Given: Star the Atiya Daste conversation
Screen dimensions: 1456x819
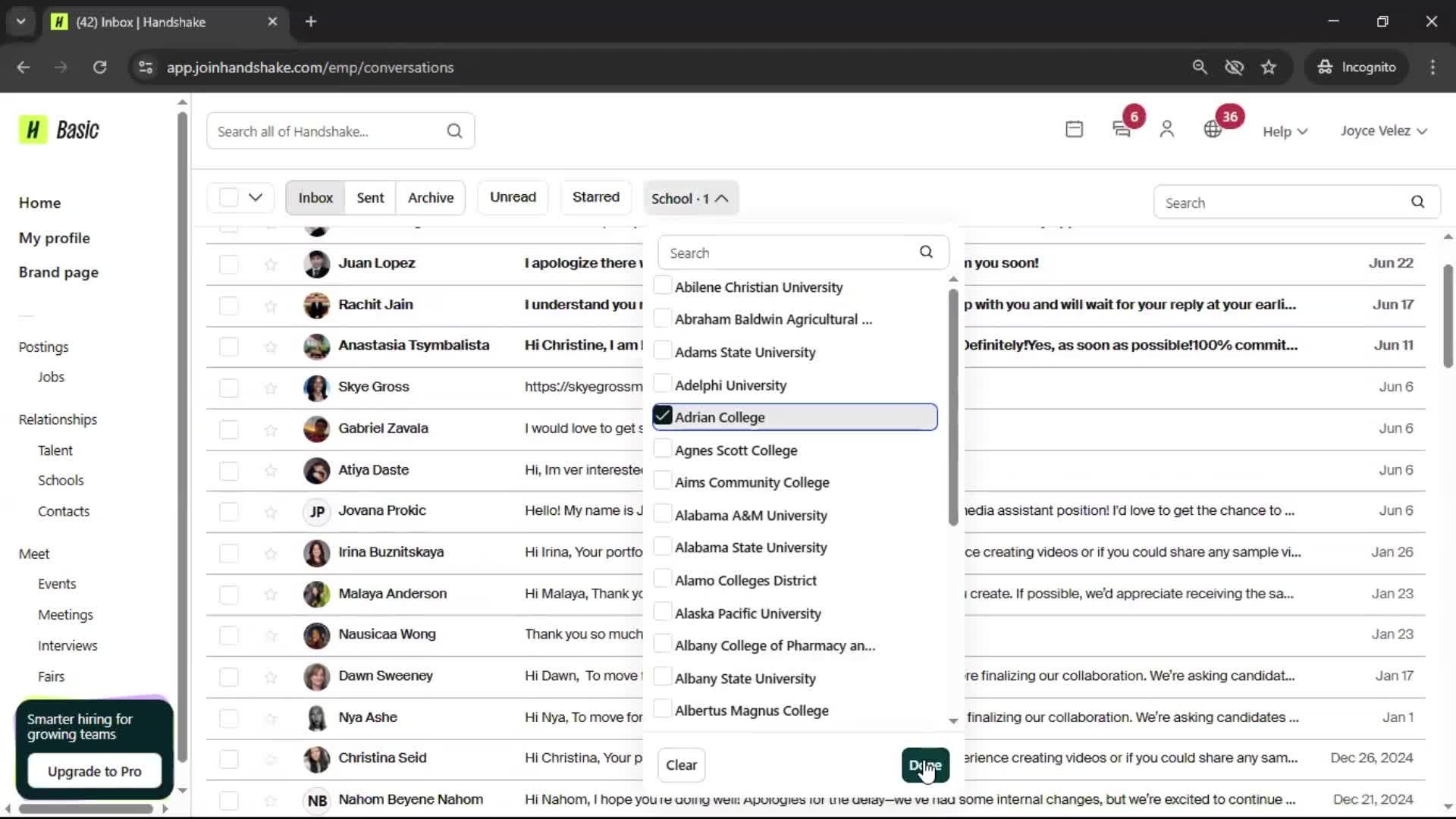Looking at the screenshot, I should [271, 471].
